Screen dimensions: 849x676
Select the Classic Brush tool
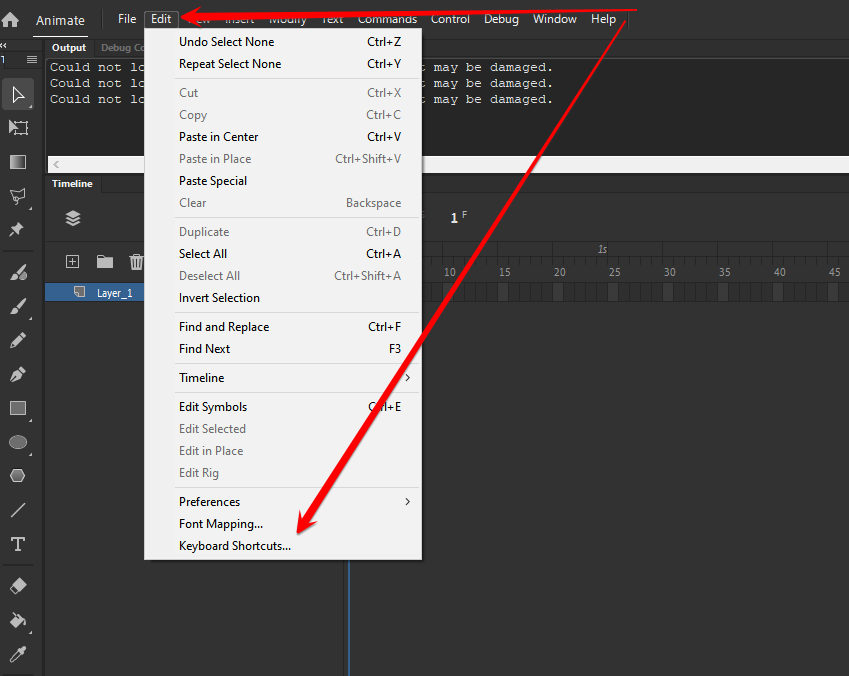pyautogui.click(x=18, y=307)
